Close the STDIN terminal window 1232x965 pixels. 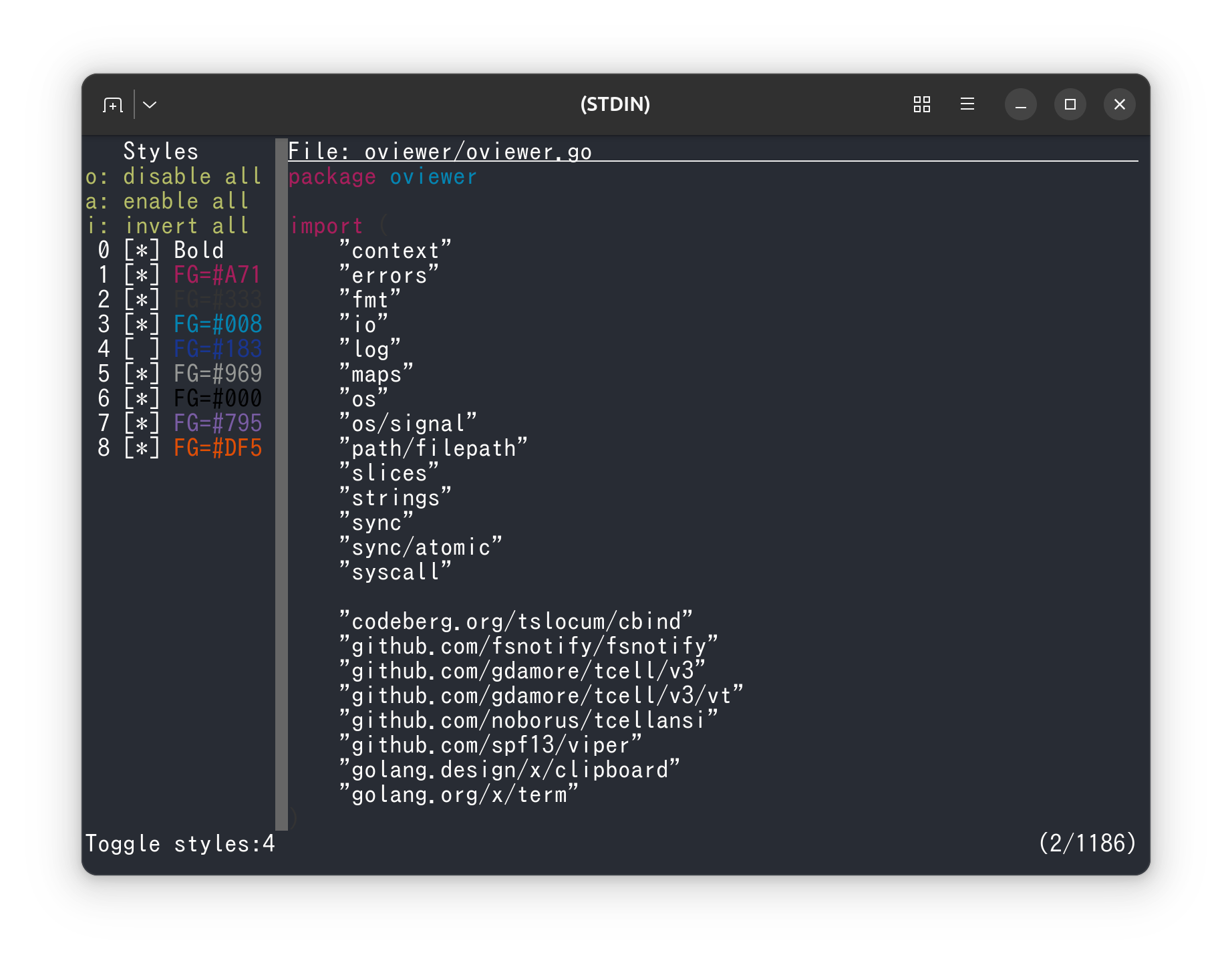click(x=1119, y=104)
